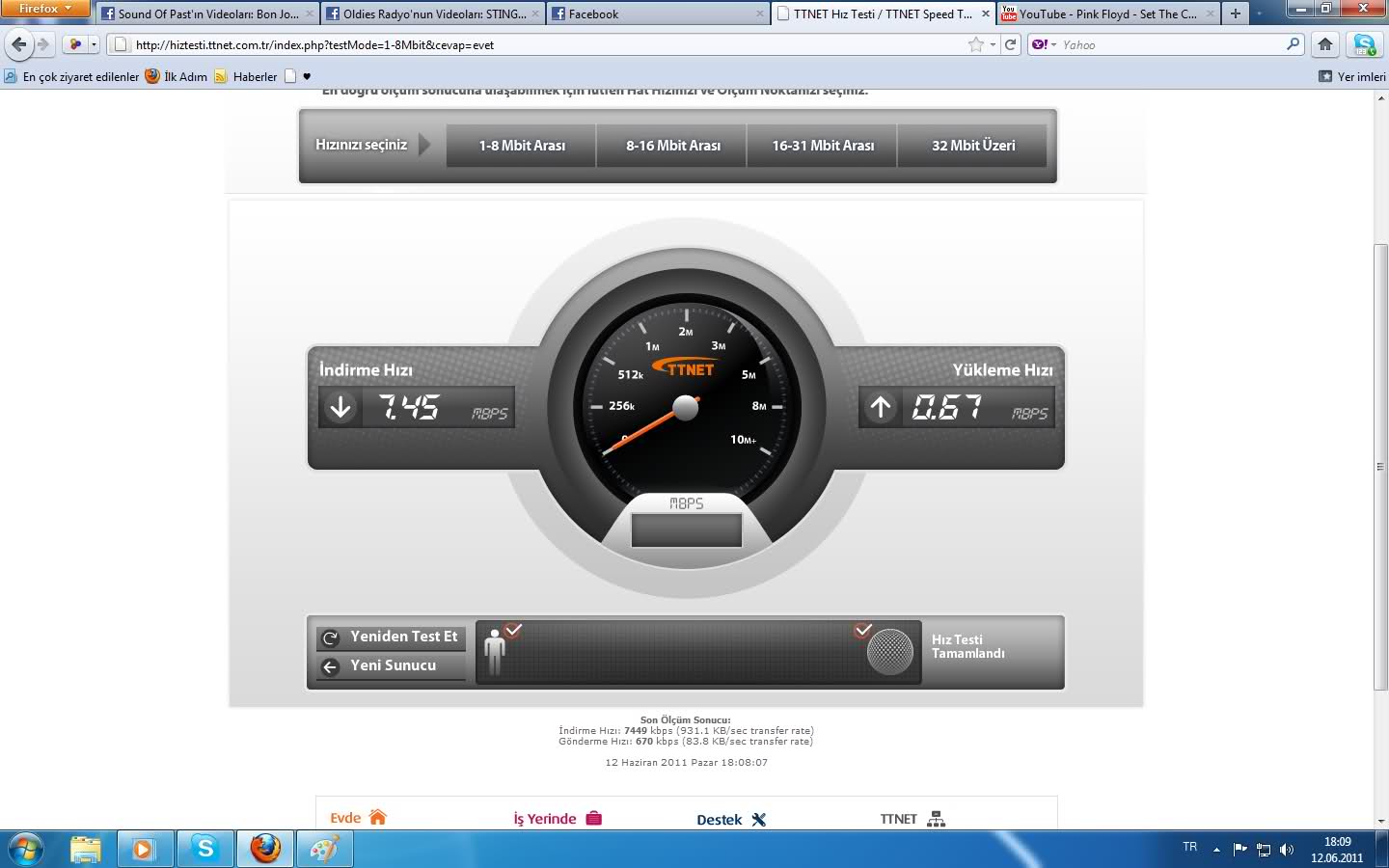Select 1-8 Mbit Arası speed range
The width and height of the screenshot is (1389, 868).
click(x=522, y=146)
